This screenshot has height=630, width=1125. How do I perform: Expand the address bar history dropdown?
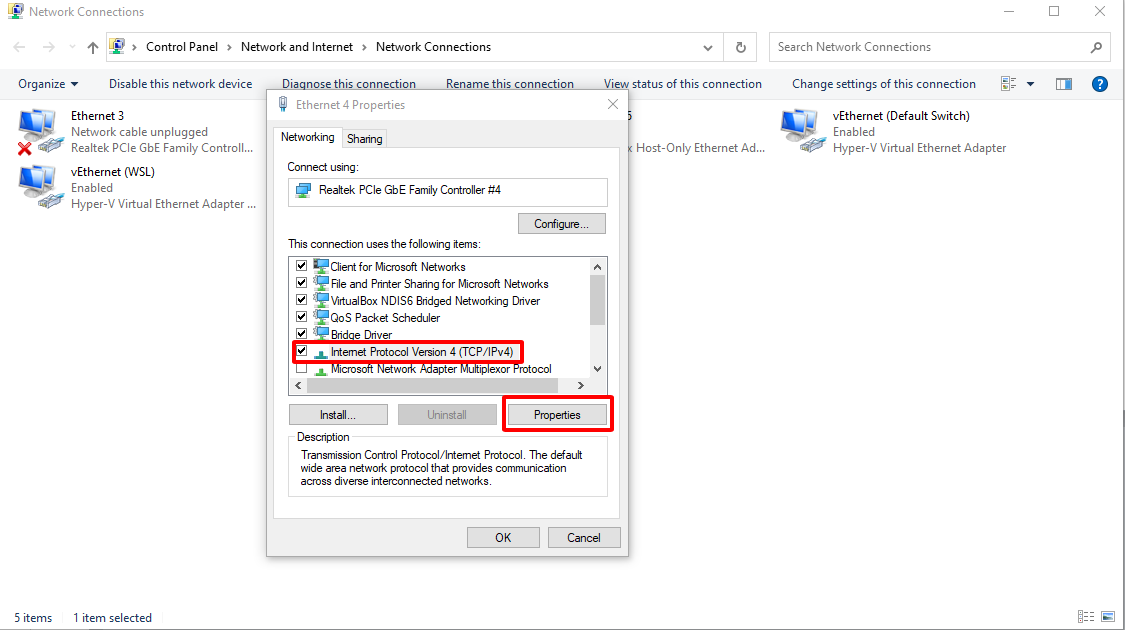pyautogui.click(x=707, y=47)
